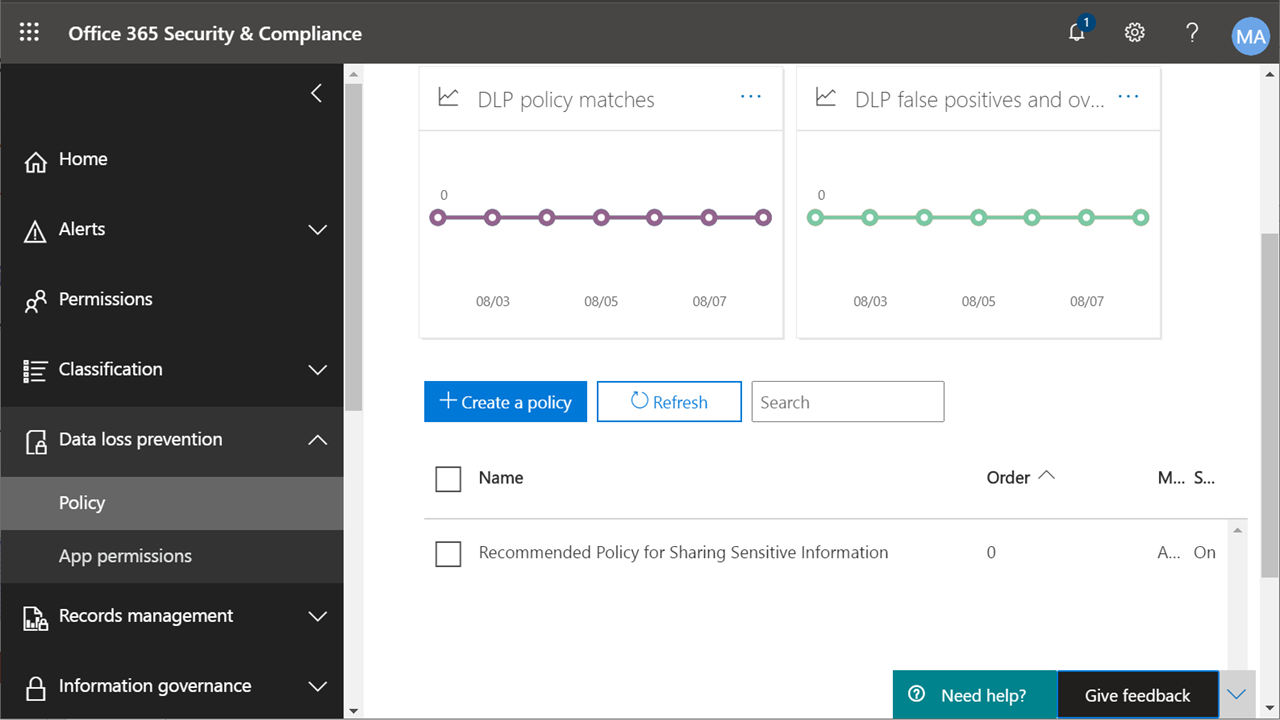This screenshot has height=720, width=1280.
Task: Click the main page scrollbar thumb
Action: [x=1270, y=405]
